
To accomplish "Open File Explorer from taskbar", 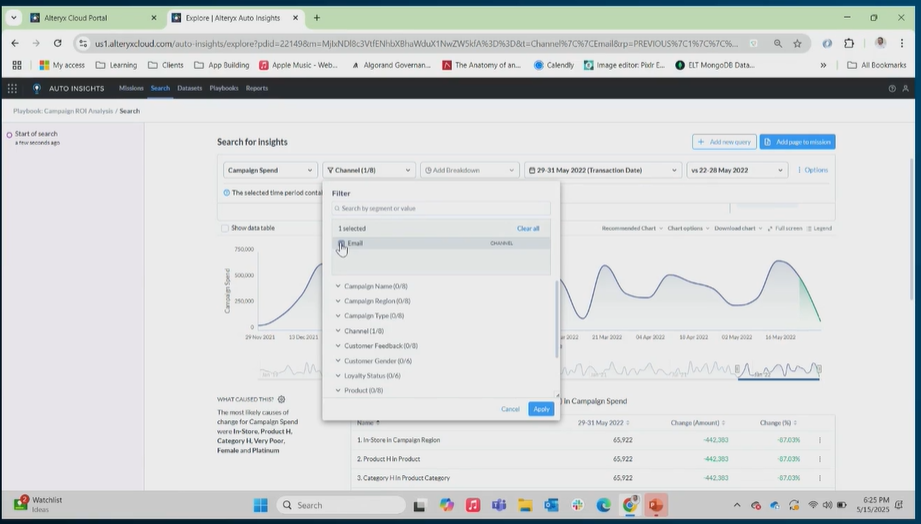I will click(x=525, y=505).
